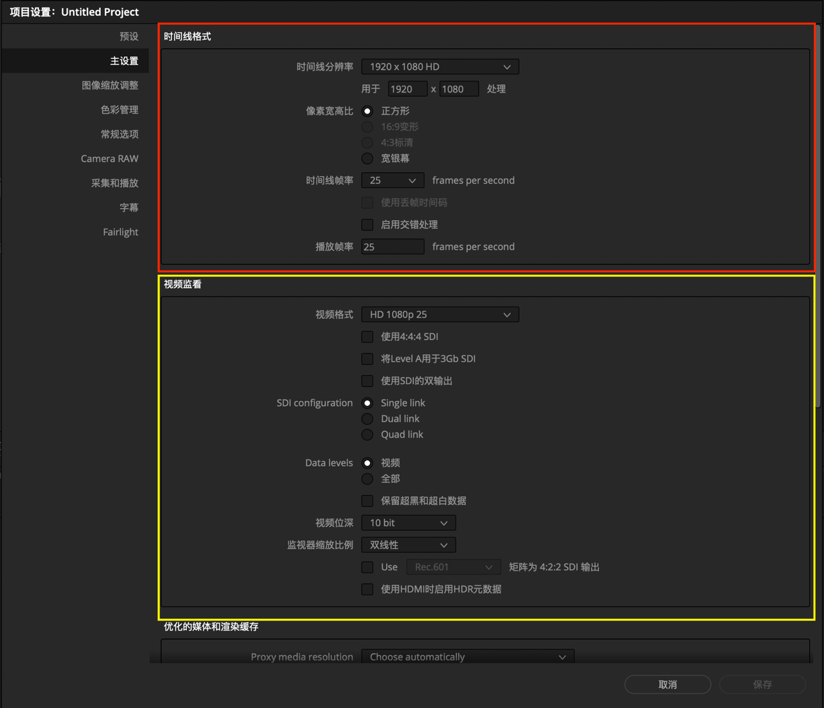Open the 视频位深 10 bit dropdown
Viewport: 824px width, 708px height.
point(408,522)
